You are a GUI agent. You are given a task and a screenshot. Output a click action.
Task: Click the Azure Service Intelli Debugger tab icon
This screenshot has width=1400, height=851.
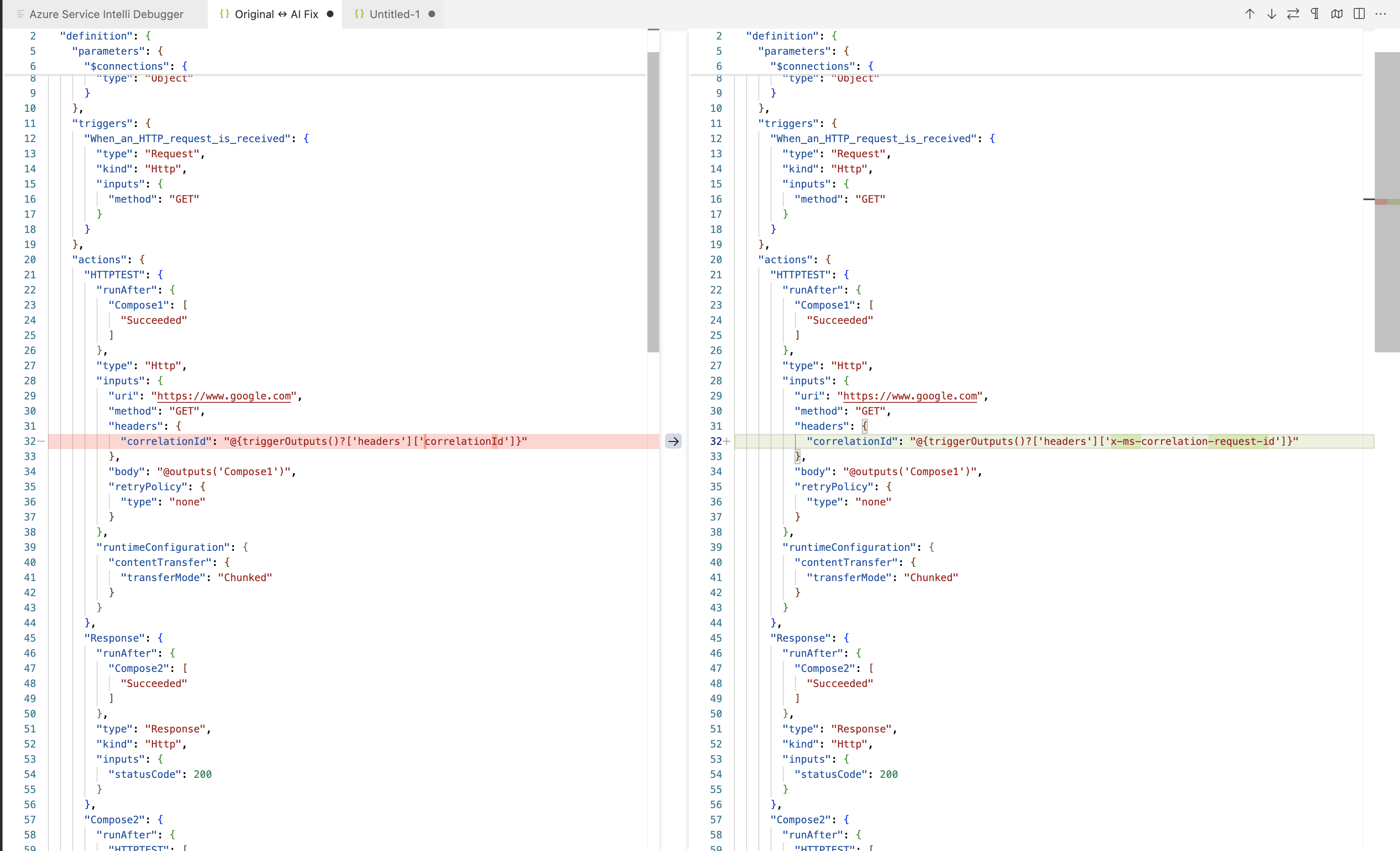coord(21,14)
